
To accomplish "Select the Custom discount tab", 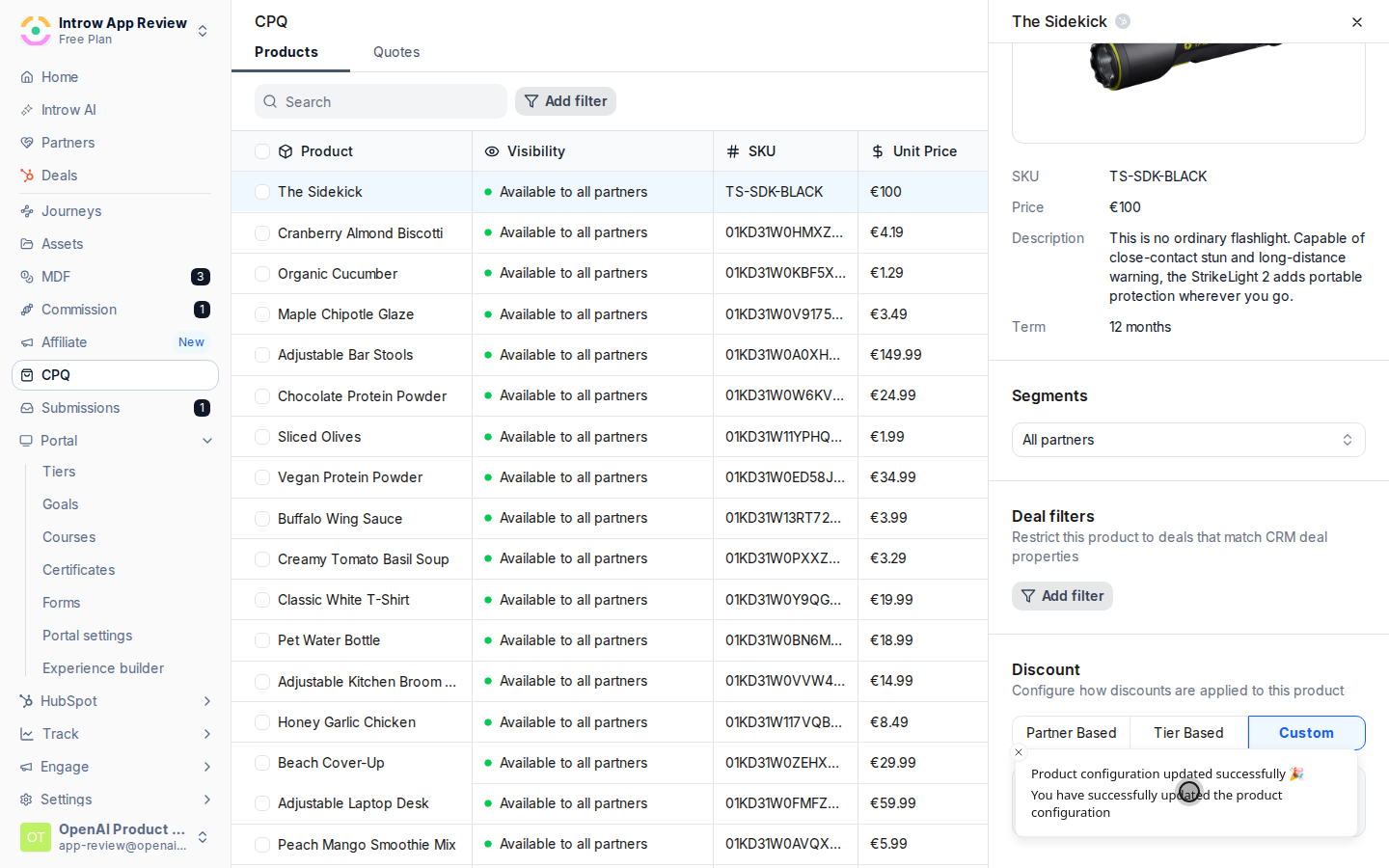I will coord(1307,733).
